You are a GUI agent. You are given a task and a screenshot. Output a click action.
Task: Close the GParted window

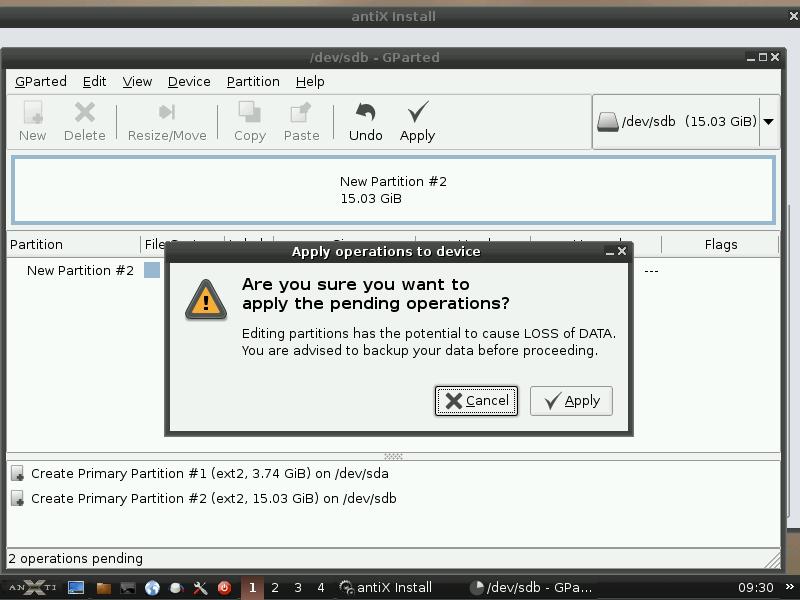(775, 57)
